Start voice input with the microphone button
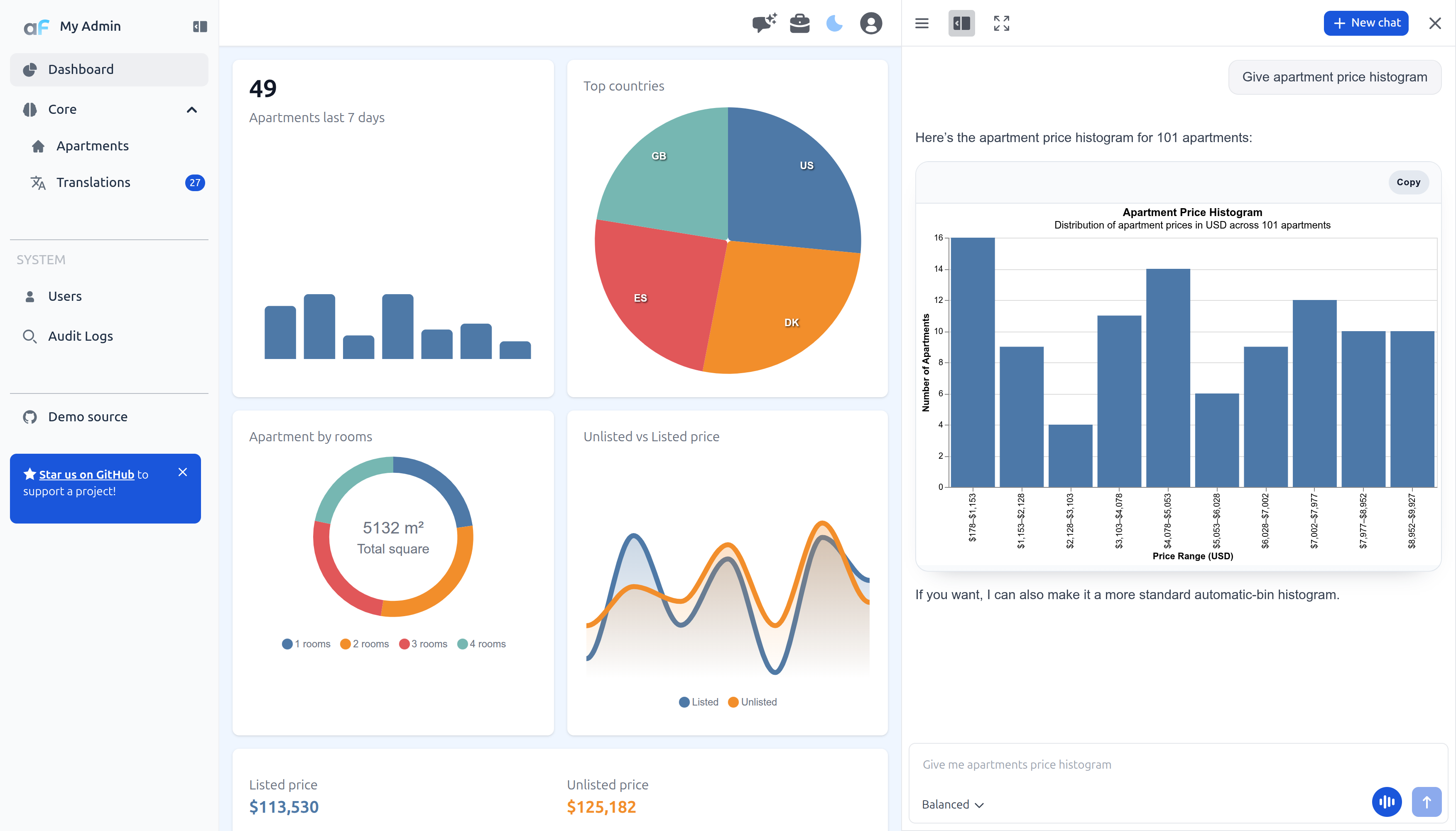The height and width of the screenshot is (831, 1456). click(x=1386, y=802)
